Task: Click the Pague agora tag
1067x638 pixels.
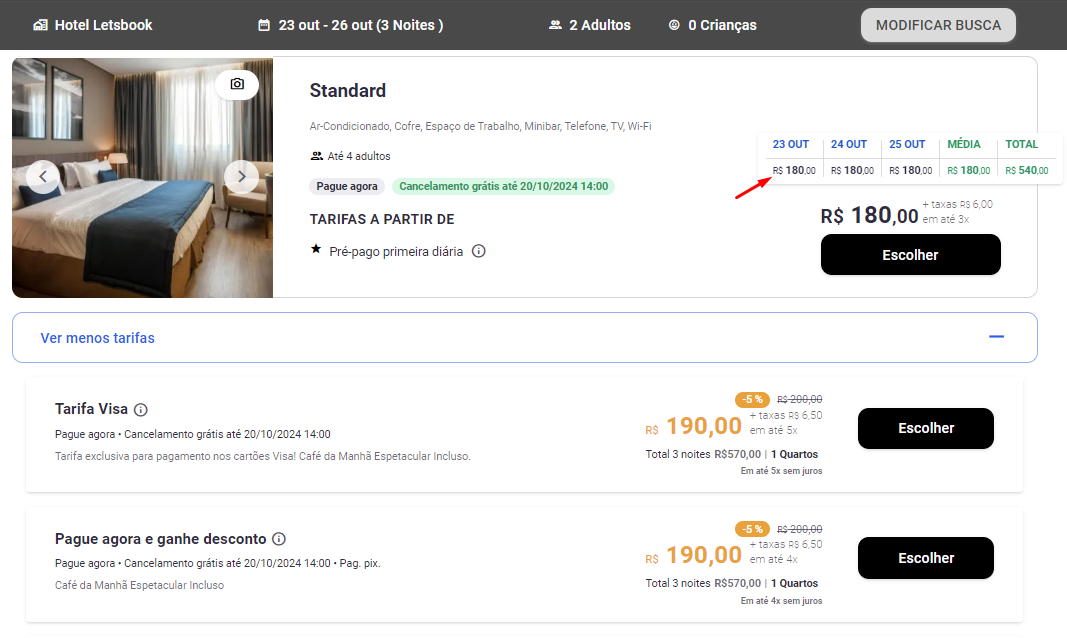Action: pyautogui.click(x=347, y=186)
